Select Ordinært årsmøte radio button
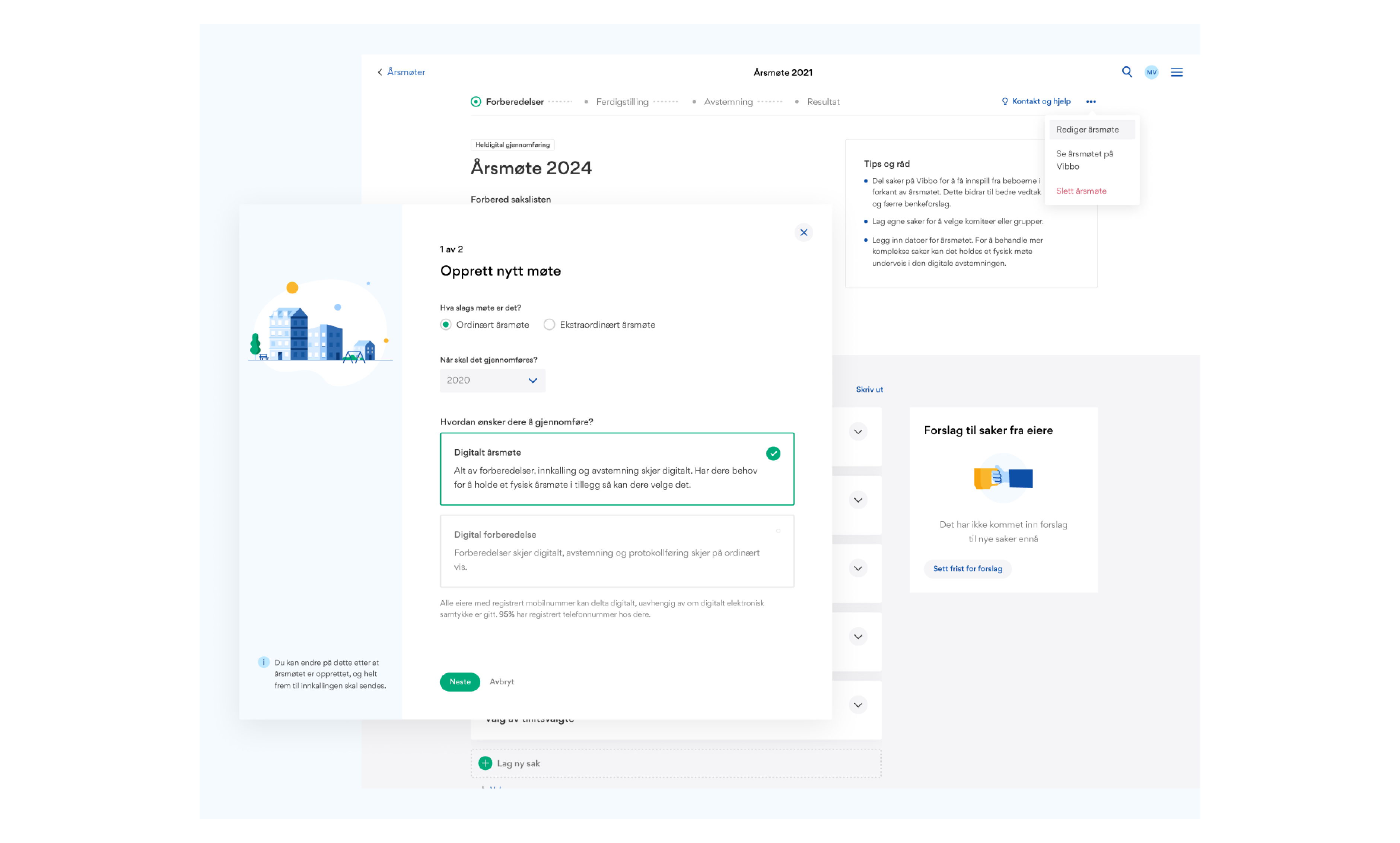This screenshot has width=1400, height=843. [446, 324]
